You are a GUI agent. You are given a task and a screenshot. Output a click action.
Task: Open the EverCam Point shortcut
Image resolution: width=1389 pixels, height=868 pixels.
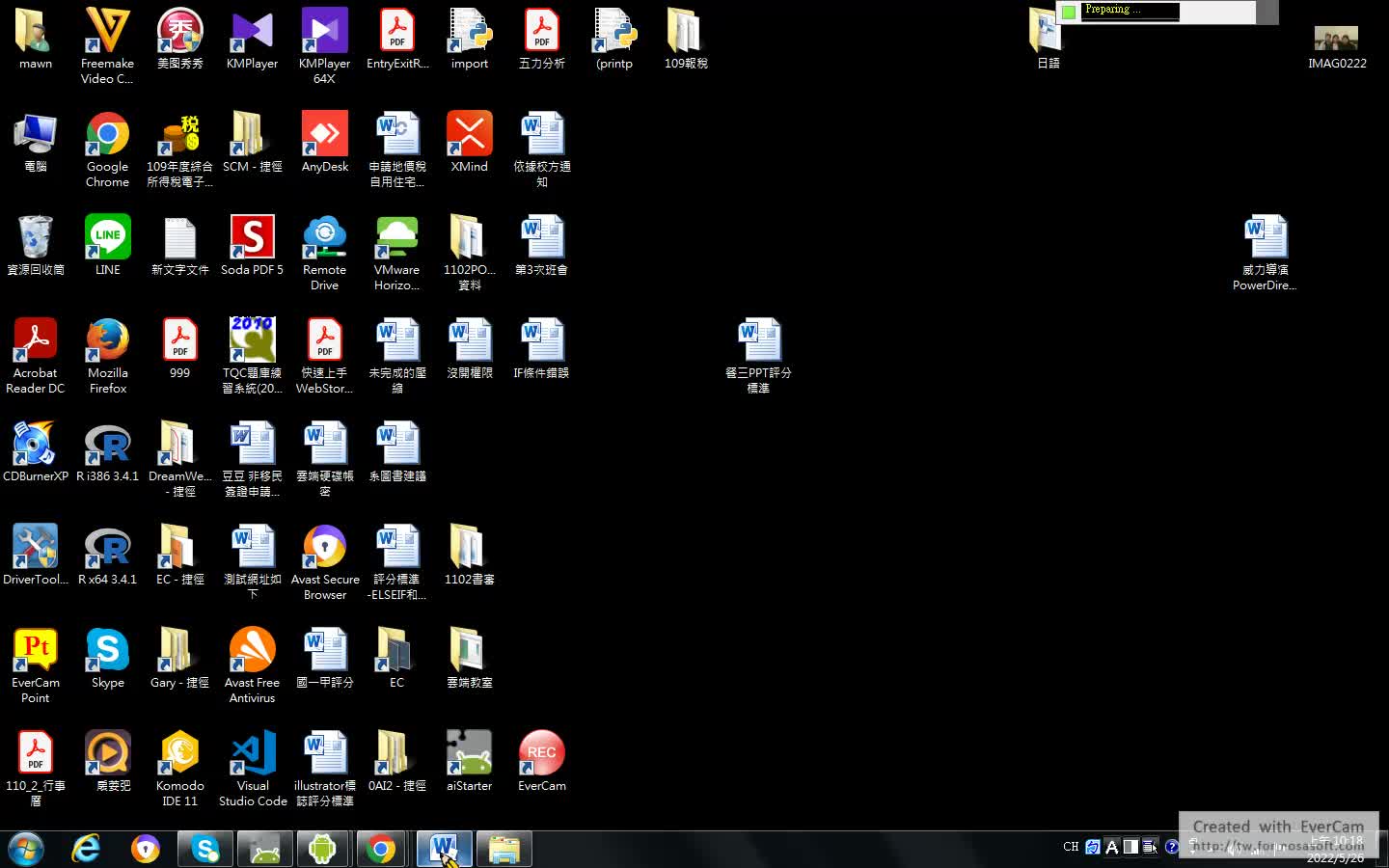tap(36, 665)
